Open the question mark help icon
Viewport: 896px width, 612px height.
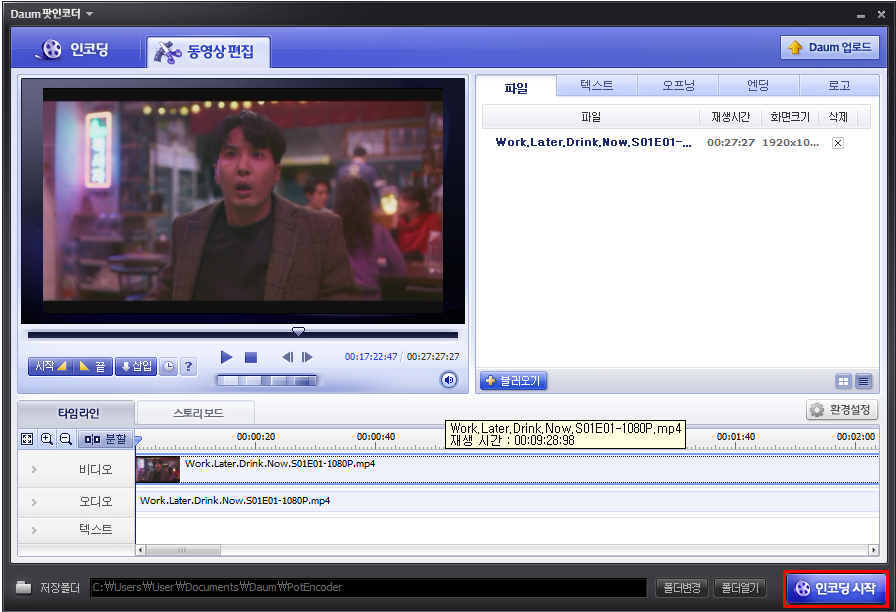point(189,366)
